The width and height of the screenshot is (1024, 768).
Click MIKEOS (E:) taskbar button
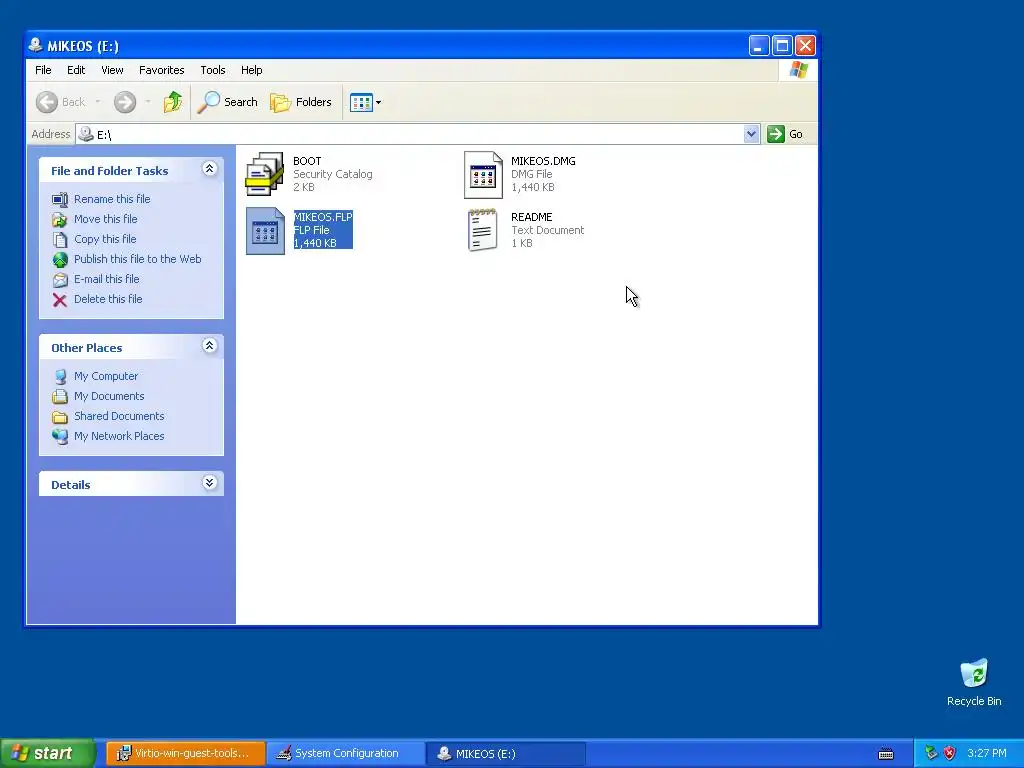(x=505, y=754)
